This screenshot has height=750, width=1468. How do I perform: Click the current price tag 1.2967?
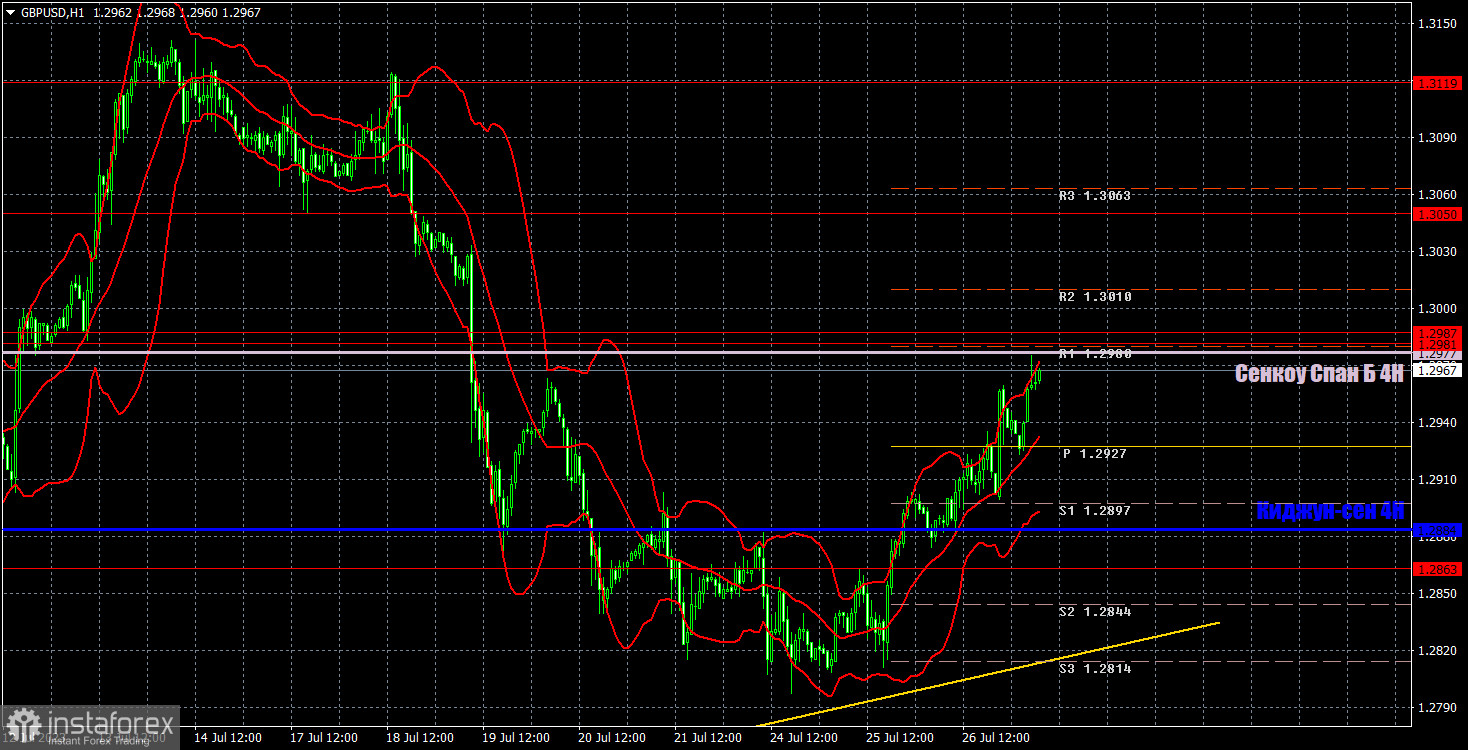tap(1439, 370)
